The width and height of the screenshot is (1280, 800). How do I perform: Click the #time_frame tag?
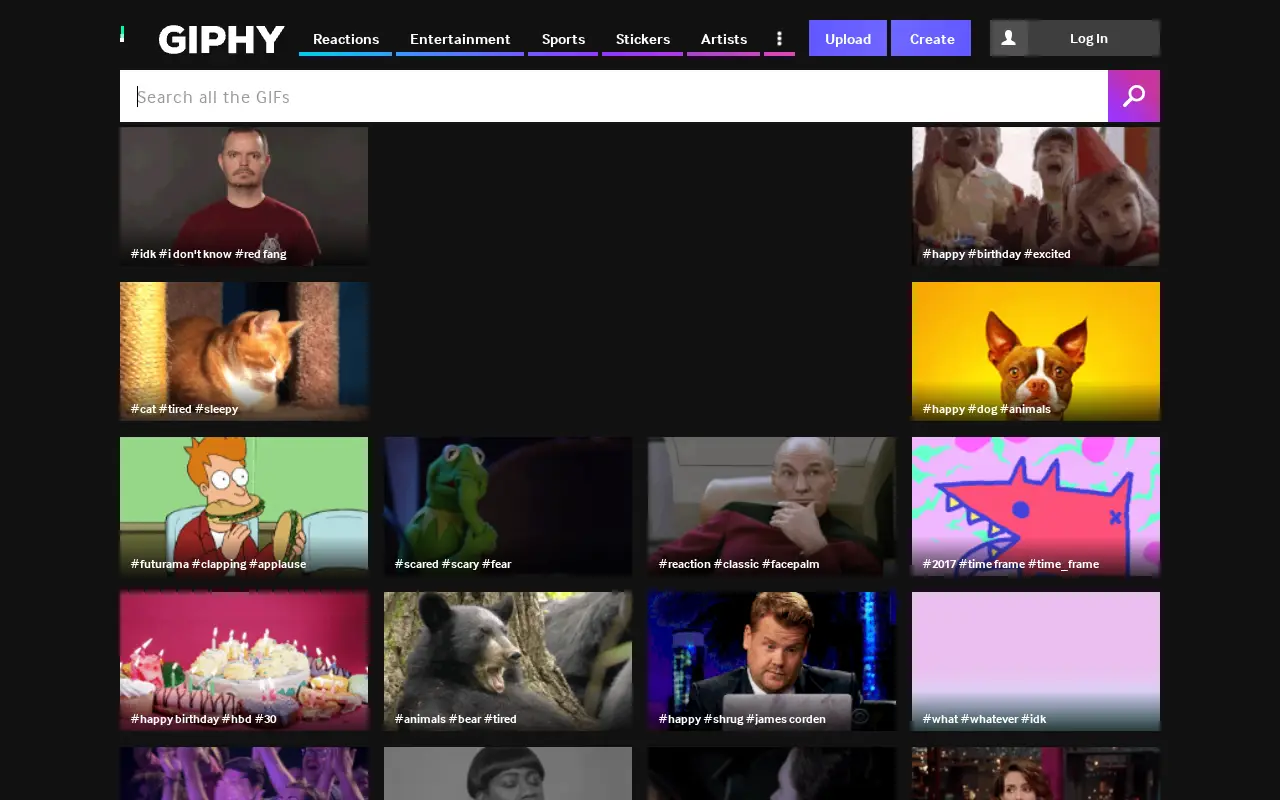[x=1063, y=564]
